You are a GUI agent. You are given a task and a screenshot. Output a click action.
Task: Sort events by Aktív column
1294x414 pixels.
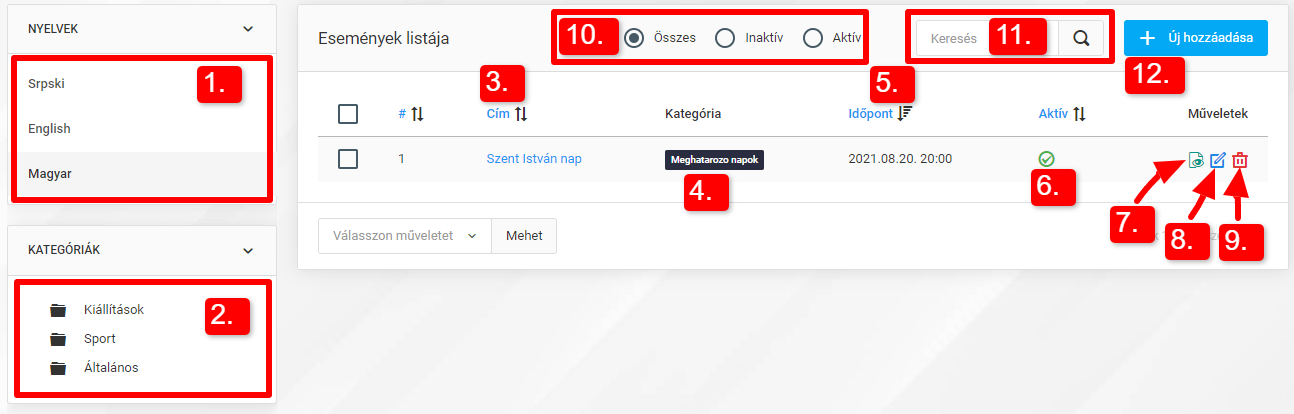(x=1062, y=114)
